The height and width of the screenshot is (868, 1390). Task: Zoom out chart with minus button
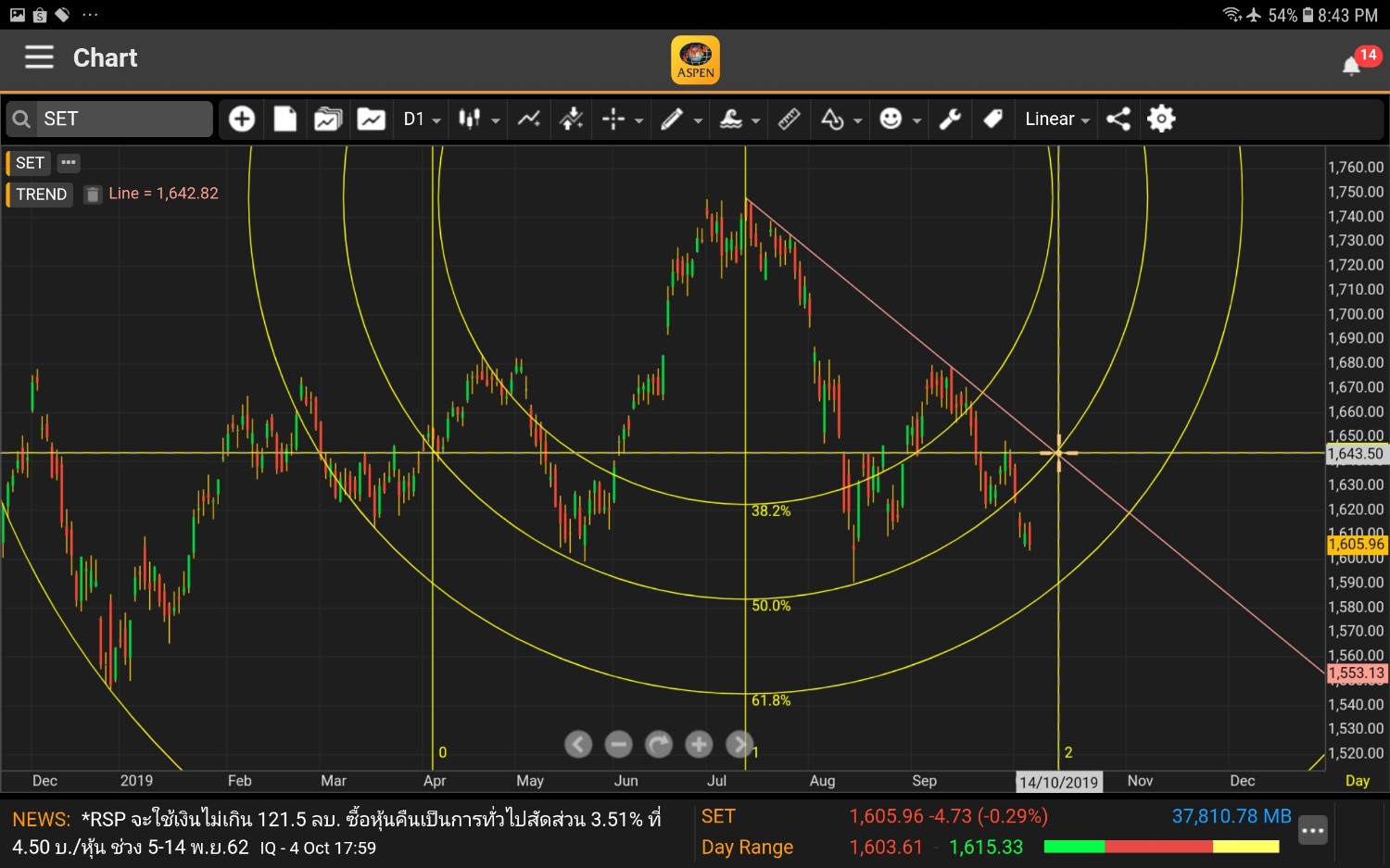618,744
